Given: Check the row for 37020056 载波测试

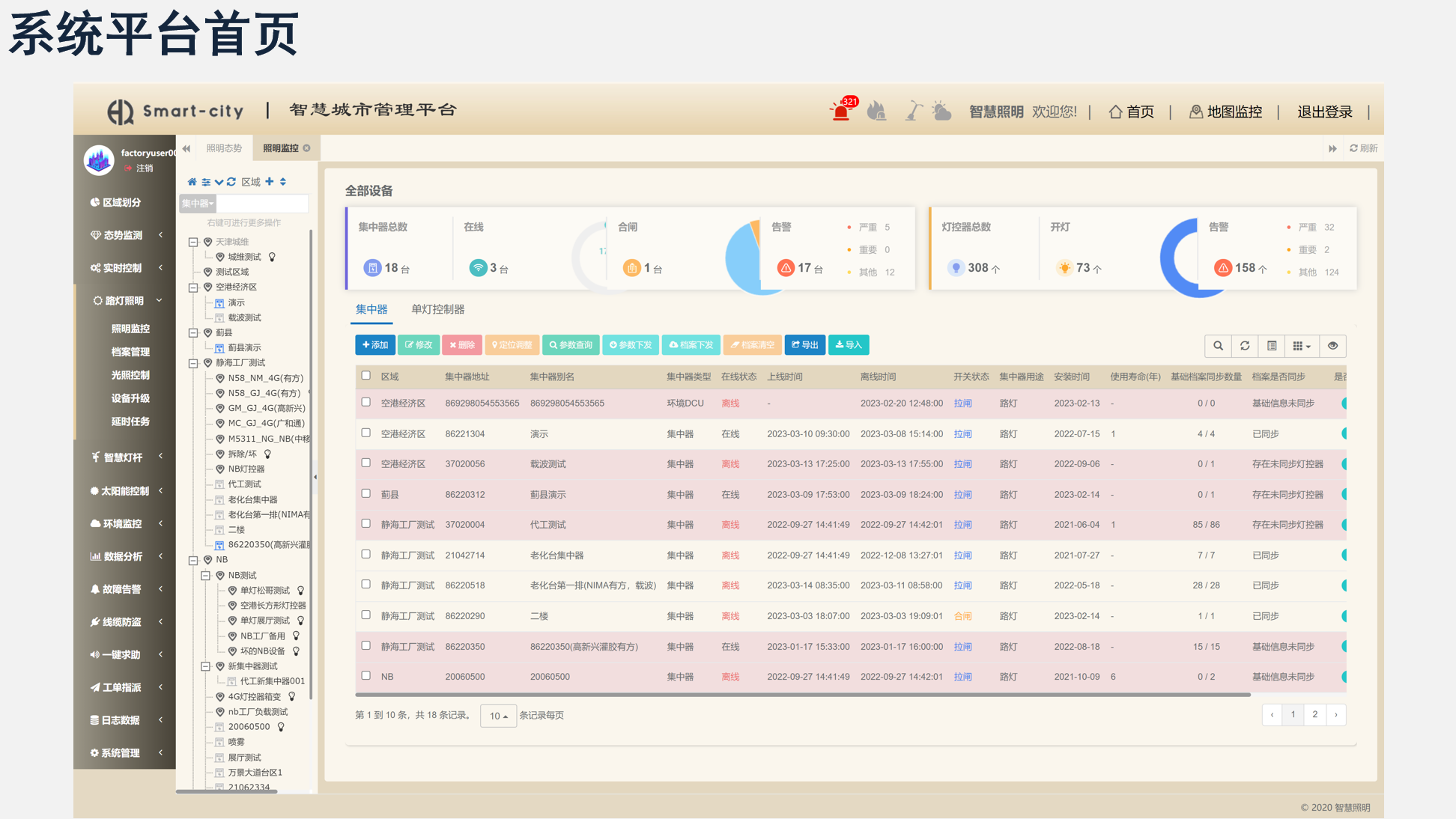Looking at the screenshot, I should pos(366,463).
